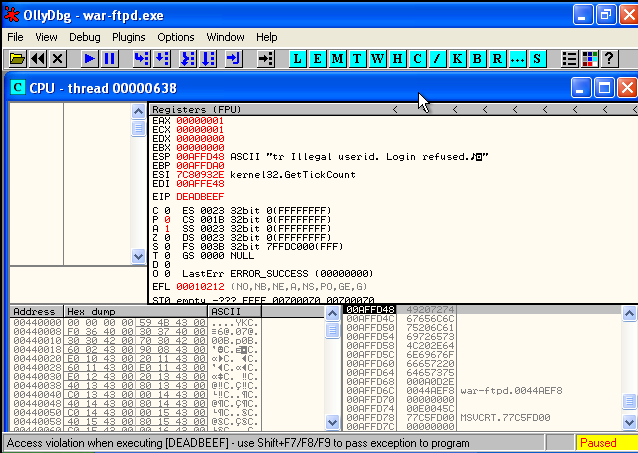Open the View menu
Screen dimensions: 638x453
[46, 37]
